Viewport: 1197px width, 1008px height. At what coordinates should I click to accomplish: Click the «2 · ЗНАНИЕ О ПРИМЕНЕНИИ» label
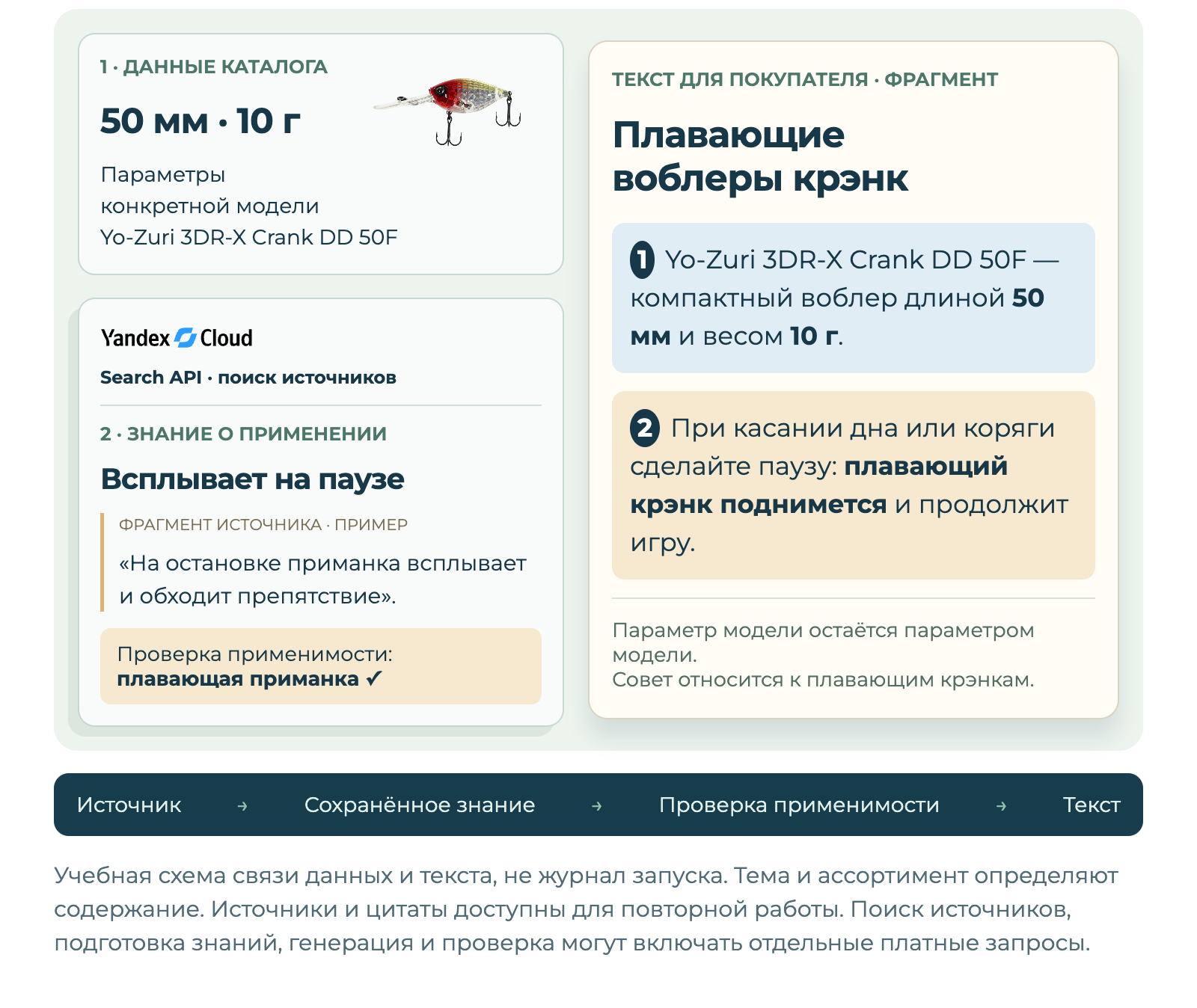point(243,434)
